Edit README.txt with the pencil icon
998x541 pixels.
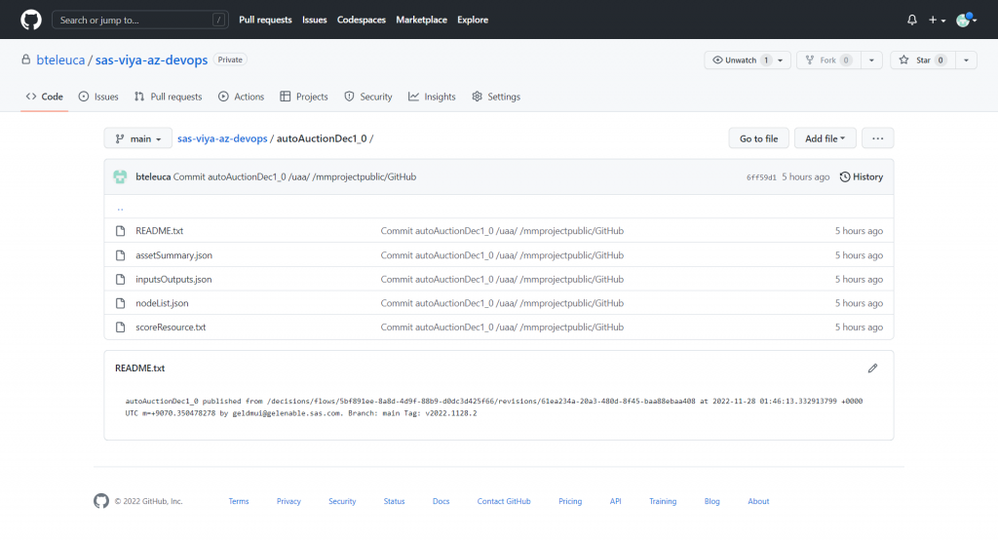click(x=872, y=368)
